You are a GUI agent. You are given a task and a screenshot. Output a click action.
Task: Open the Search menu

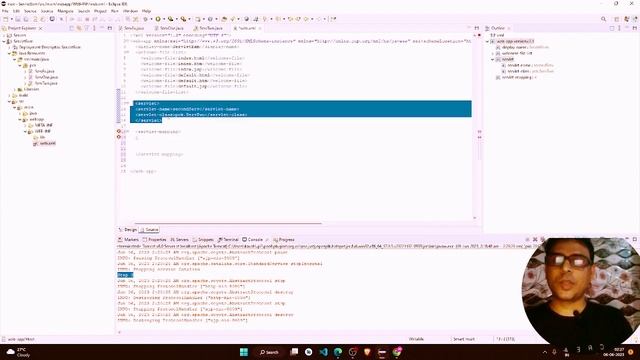click(84, 11)
